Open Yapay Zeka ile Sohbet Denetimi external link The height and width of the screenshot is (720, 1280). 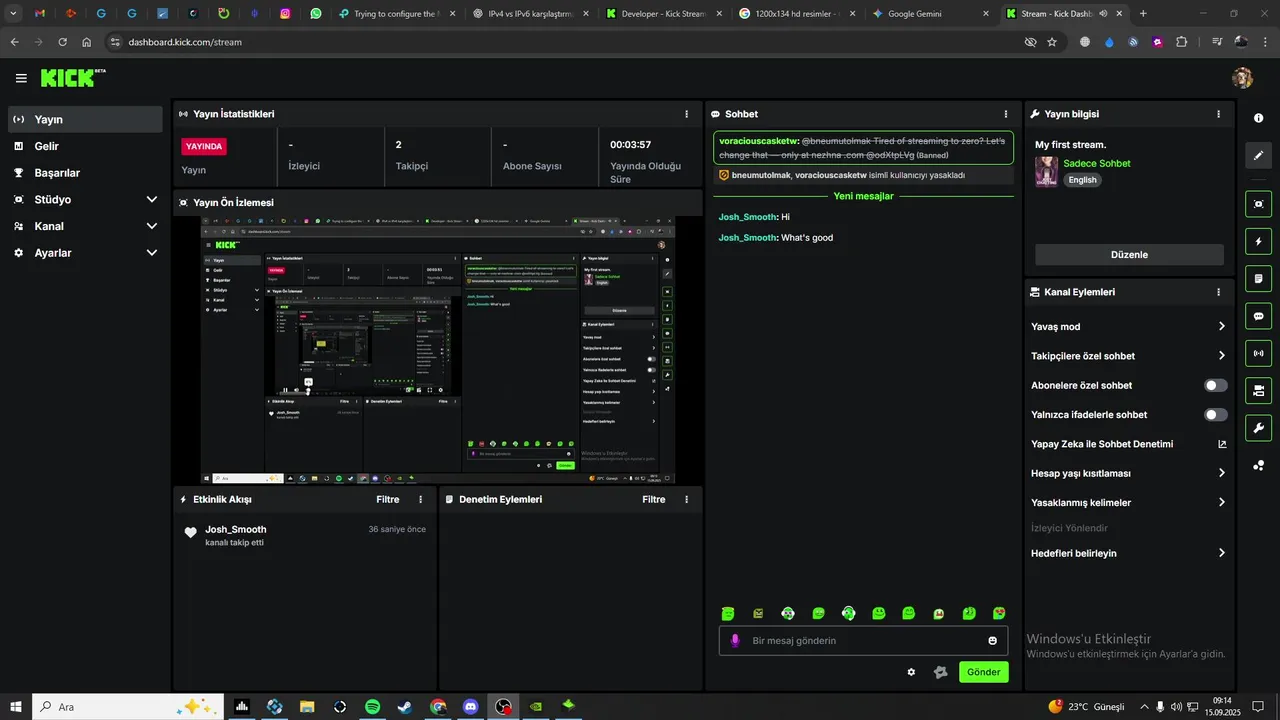(x=1222, y=444)
